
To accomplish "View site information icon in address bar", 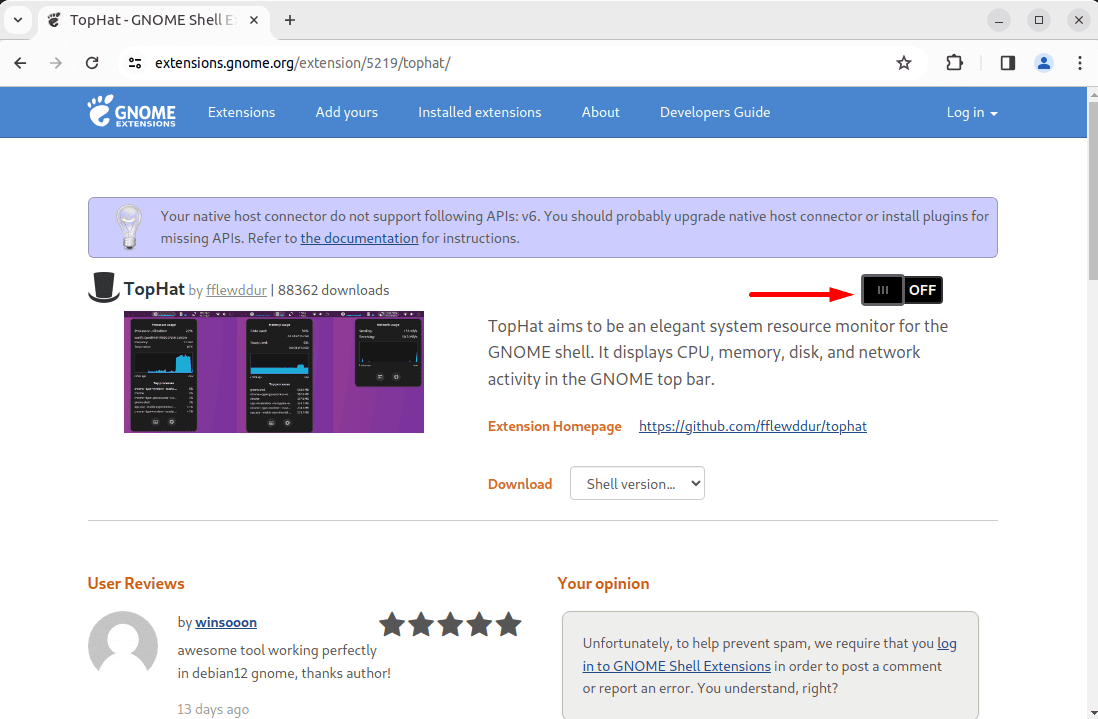I will click(136, 63).
